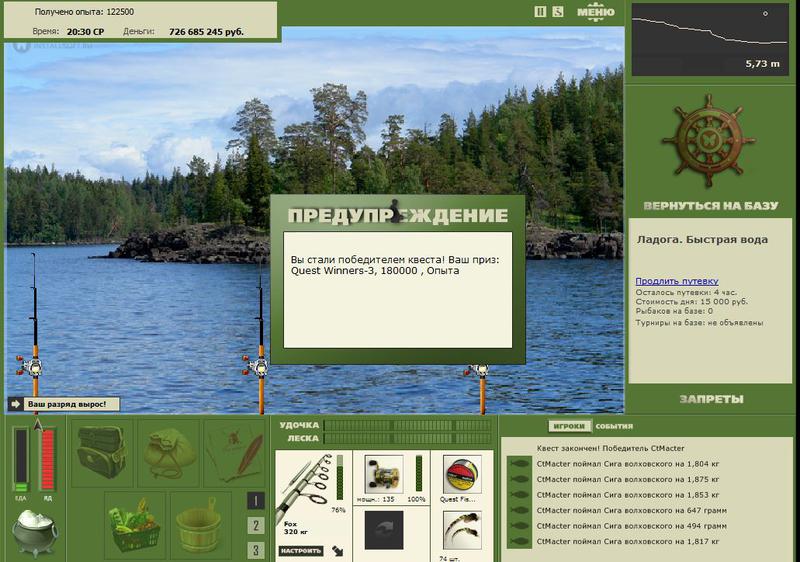Click the arrow icon next to НАСТРОИТЬ
800x562 pixels.
click(x=337, y=551)
